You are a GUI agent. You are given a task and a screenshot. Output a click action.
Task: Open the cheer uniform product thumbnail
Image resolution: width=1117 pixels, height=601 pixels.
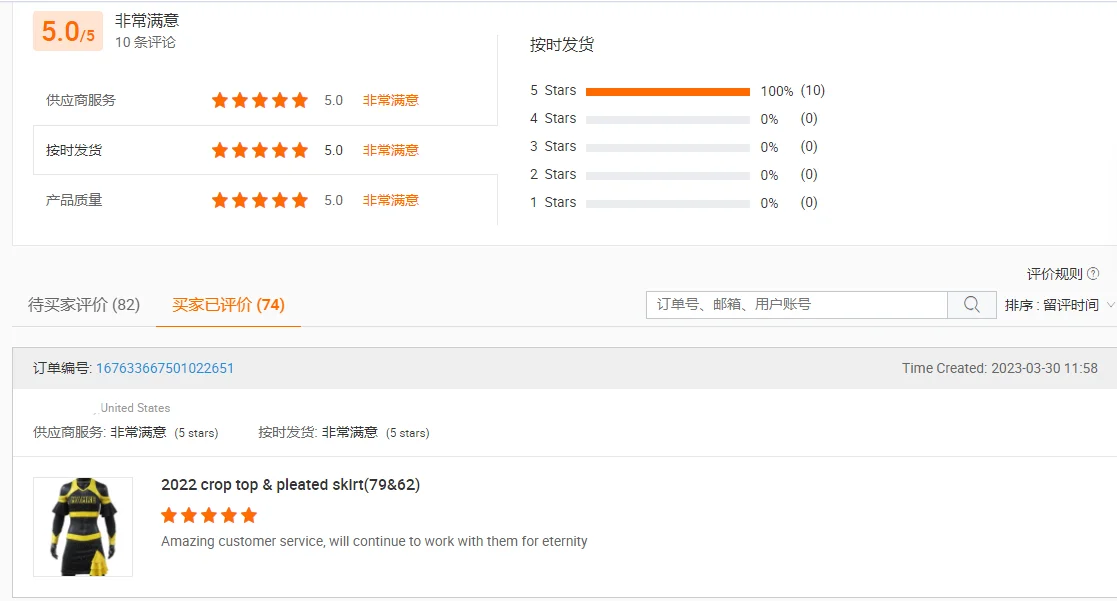point(83,527)
